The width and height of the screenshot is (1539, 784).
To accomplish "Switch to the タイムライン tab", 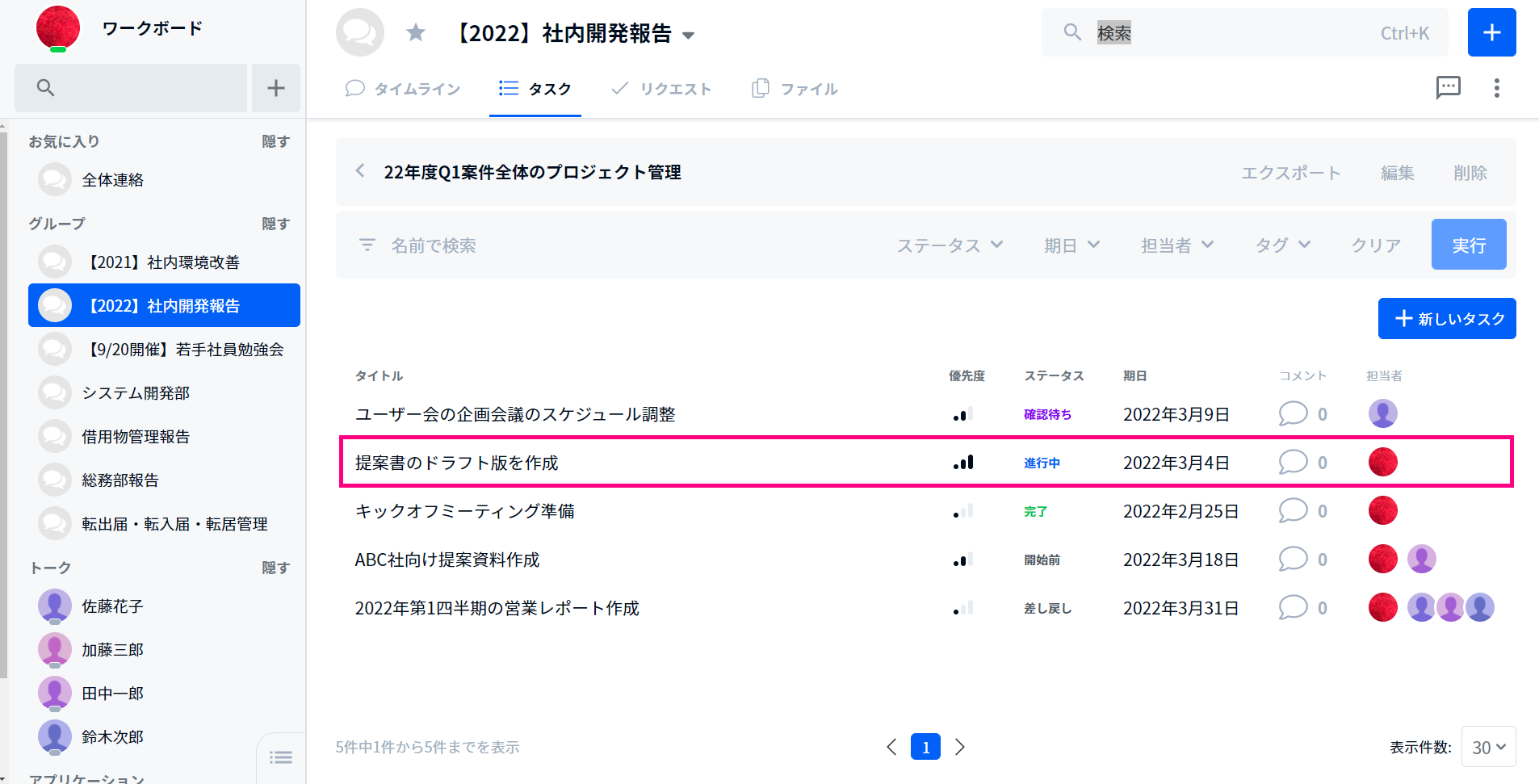I will pyautogui.click(x=402, y=88).
